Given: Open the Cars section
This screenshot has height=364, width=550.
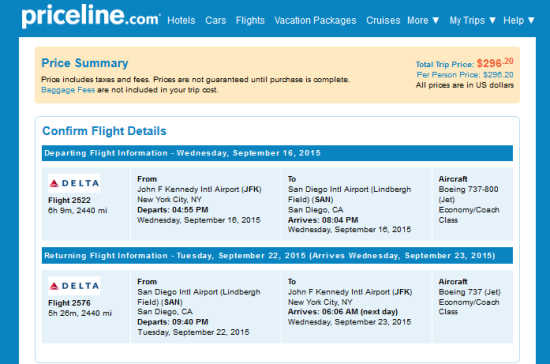Looking at the screenshot, I should tap(216, 20).
